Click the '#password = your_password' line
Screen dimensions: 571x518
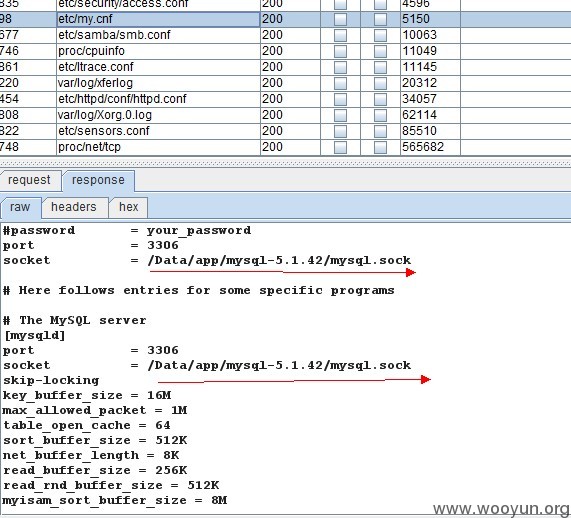pos(127,231)
